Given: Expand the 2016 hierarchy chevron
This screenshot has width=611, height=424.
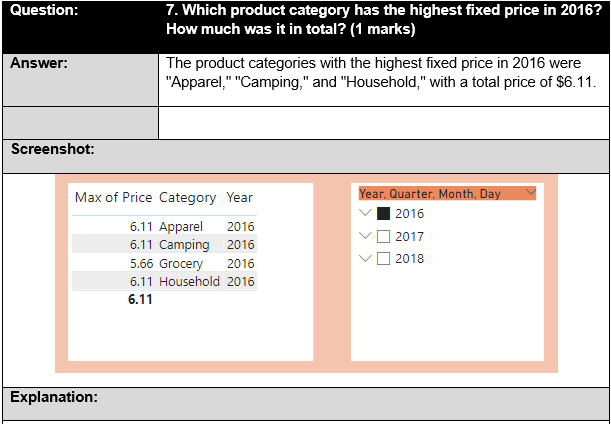Looking at the screenshot, I should click(365, 213).
